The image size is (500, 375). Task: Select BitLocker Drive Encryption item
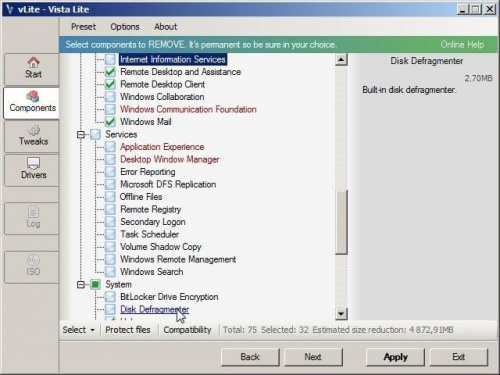[x=169, y=297]
